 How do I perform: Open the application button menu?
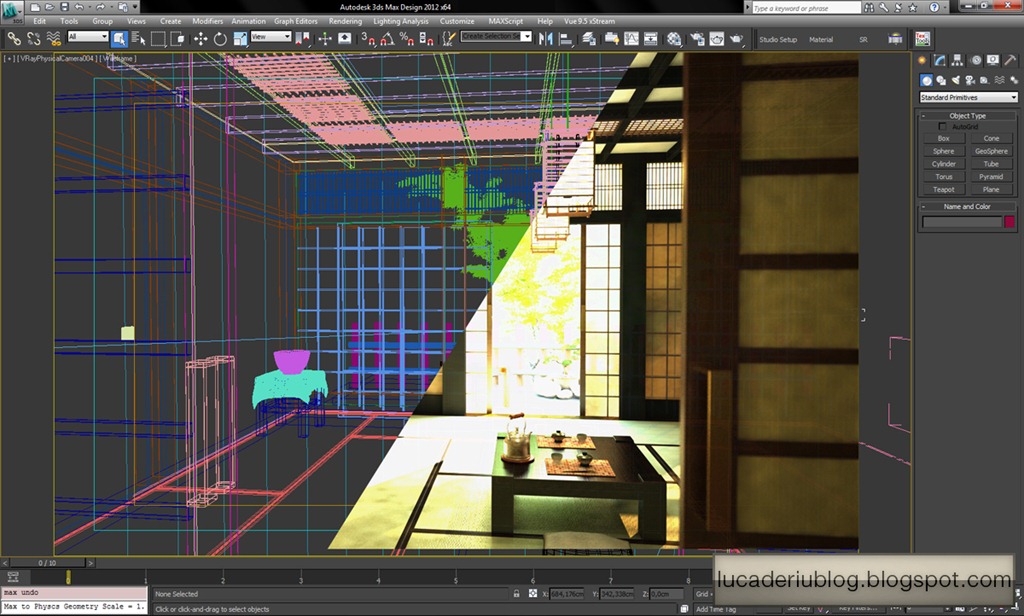pyautogui.click(x=12, y=10)
